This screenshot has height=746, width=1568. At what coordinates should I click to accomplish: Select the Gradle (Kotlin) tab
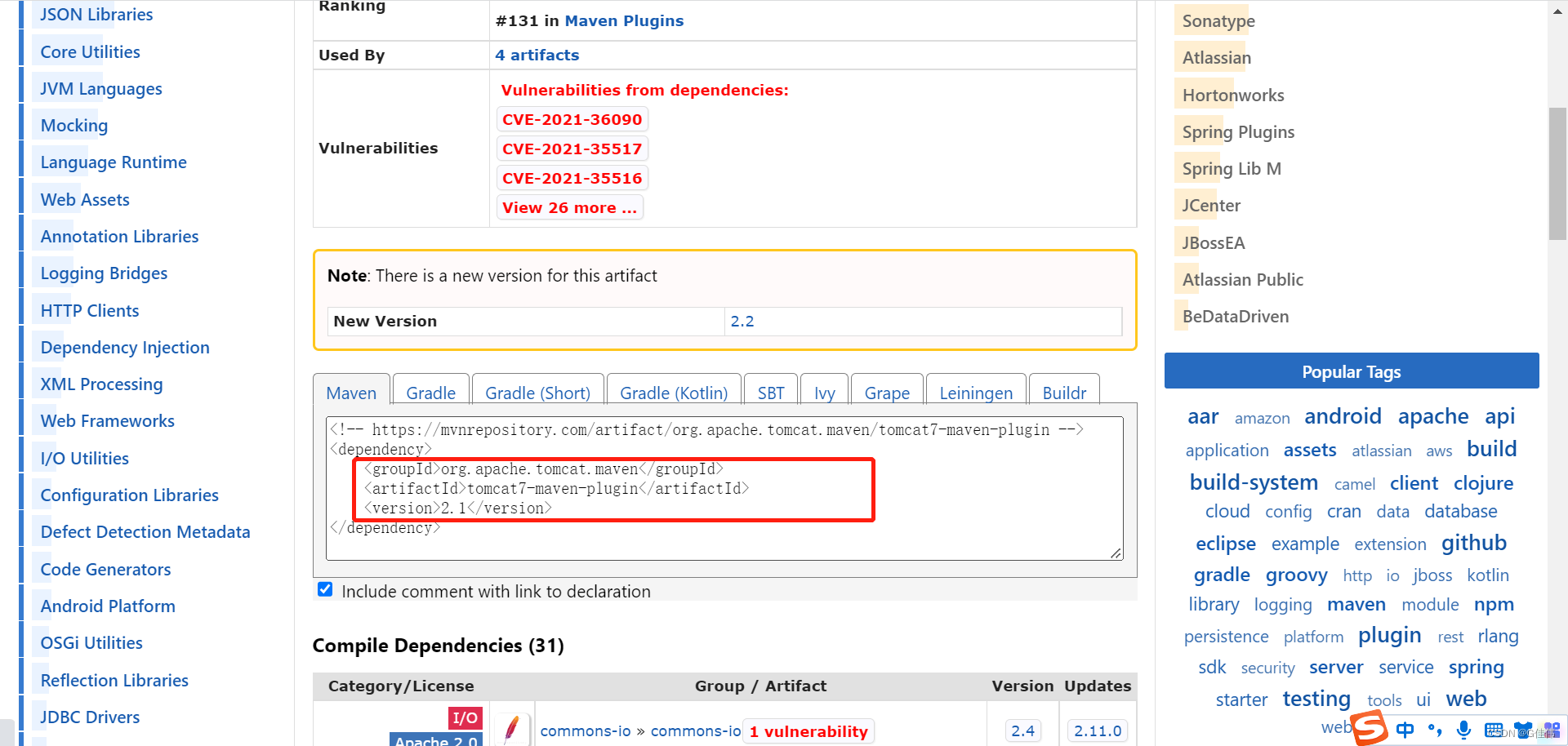674,393
